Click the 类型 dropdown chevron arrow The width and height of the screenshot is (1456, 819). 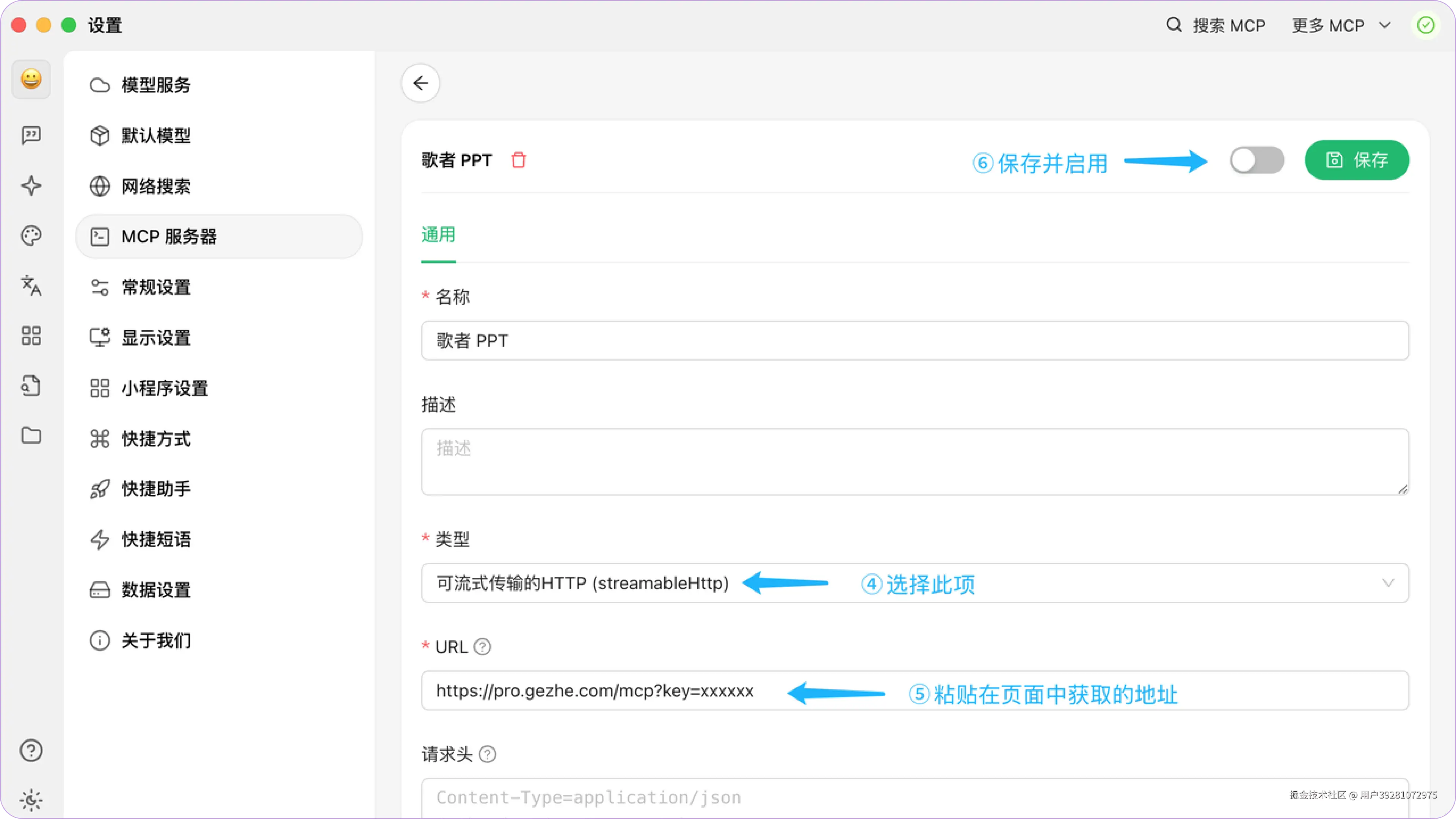pyautogui.click(x=1388, y=583)
